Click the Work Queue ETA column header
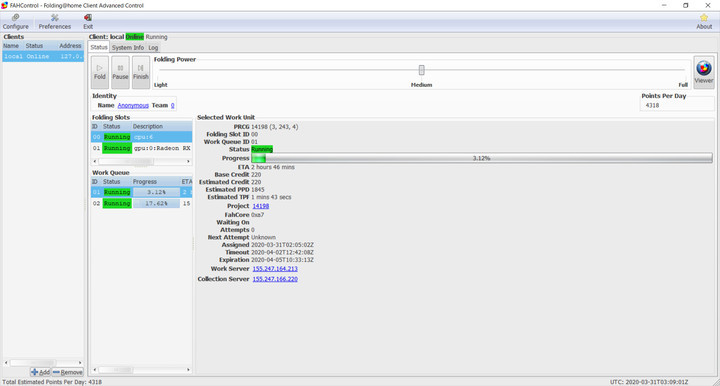 (186, 182)
